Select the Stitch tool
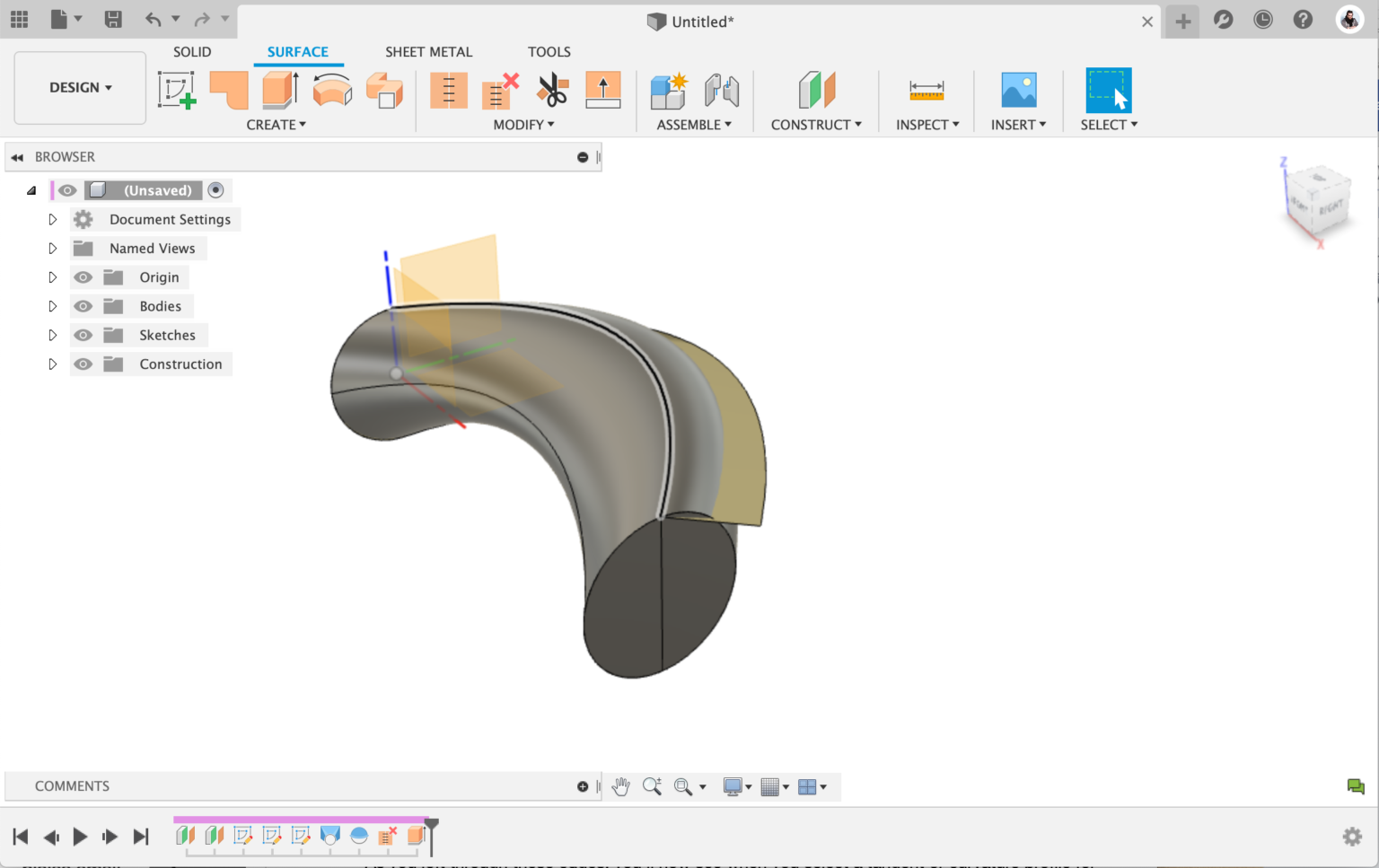The image size is (1379, 868). click(x=449, y=90)
